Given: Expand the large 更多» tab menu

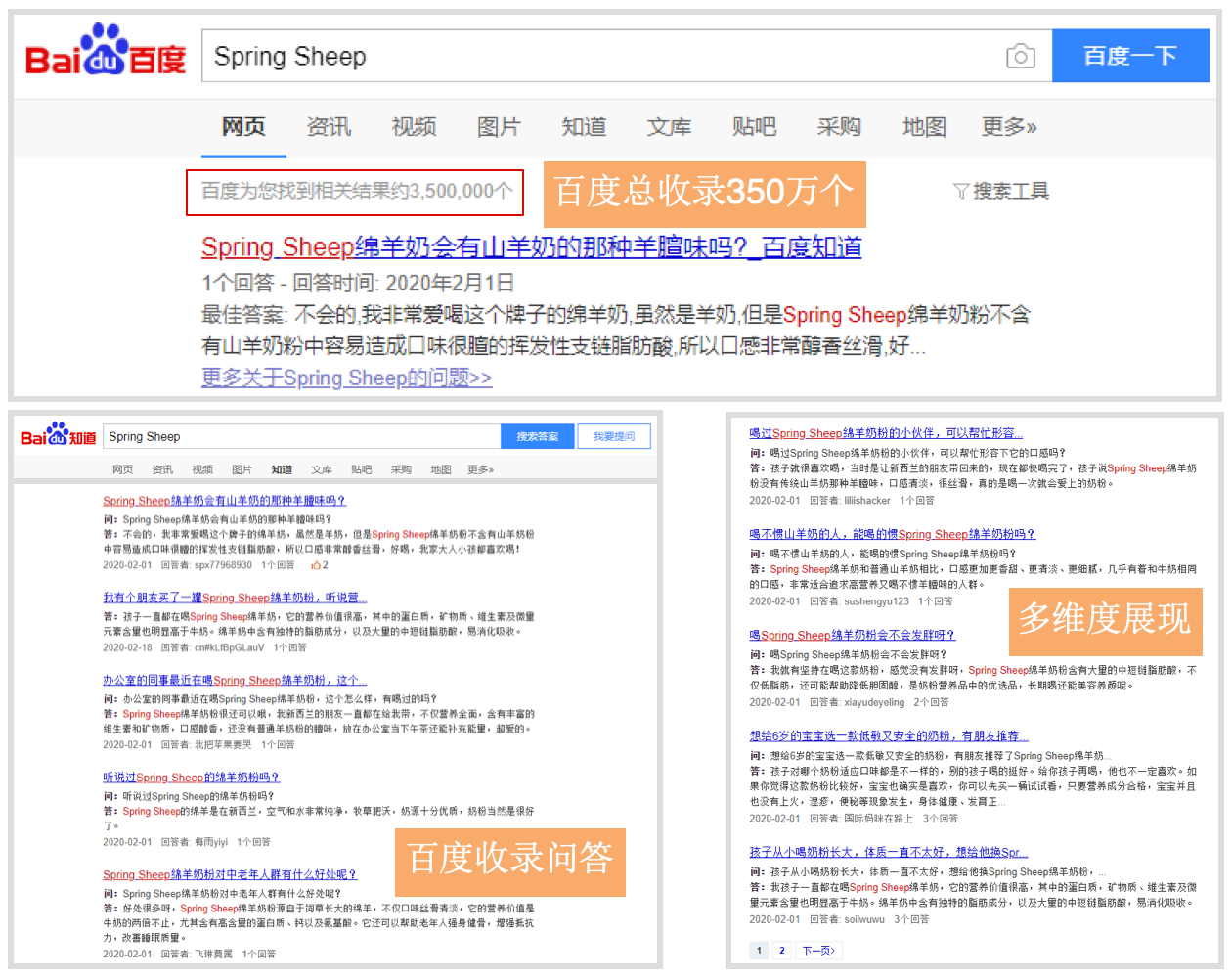Looking at the screenshot, I should pyautogui.click(x=1009, y=127).
